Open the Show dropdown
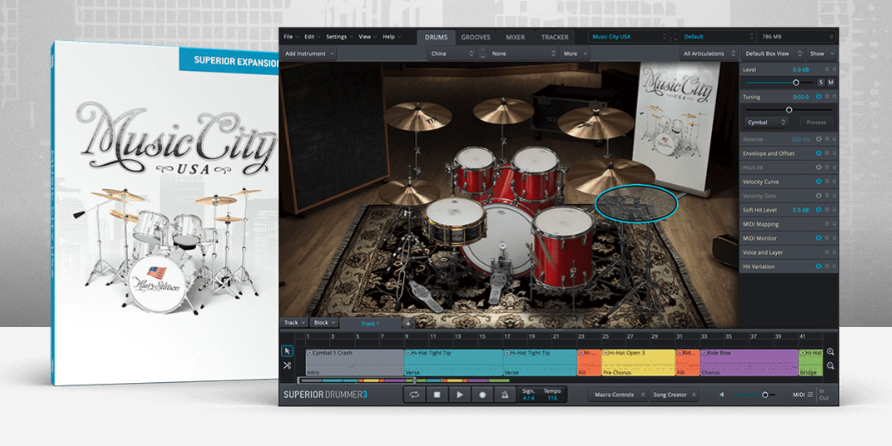Image resolution: width=892 pixels, height=446 pixels. 821,53
